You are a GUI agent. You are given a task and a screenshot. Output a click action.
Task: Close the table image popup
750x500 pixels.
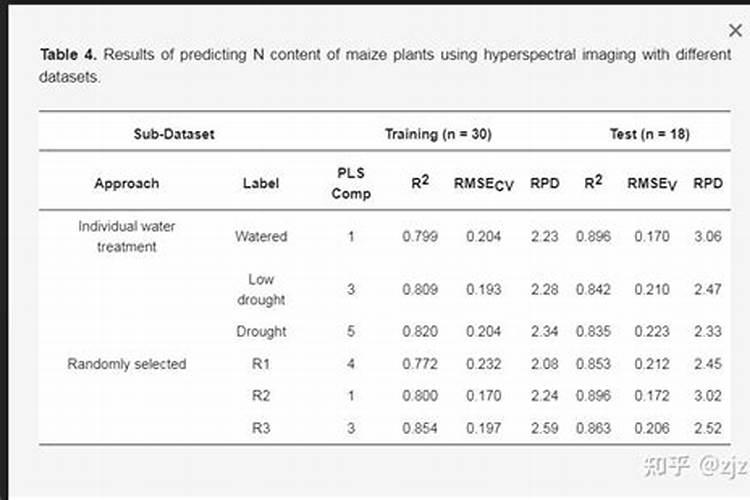pyautogui.click(x=735, y=32)
